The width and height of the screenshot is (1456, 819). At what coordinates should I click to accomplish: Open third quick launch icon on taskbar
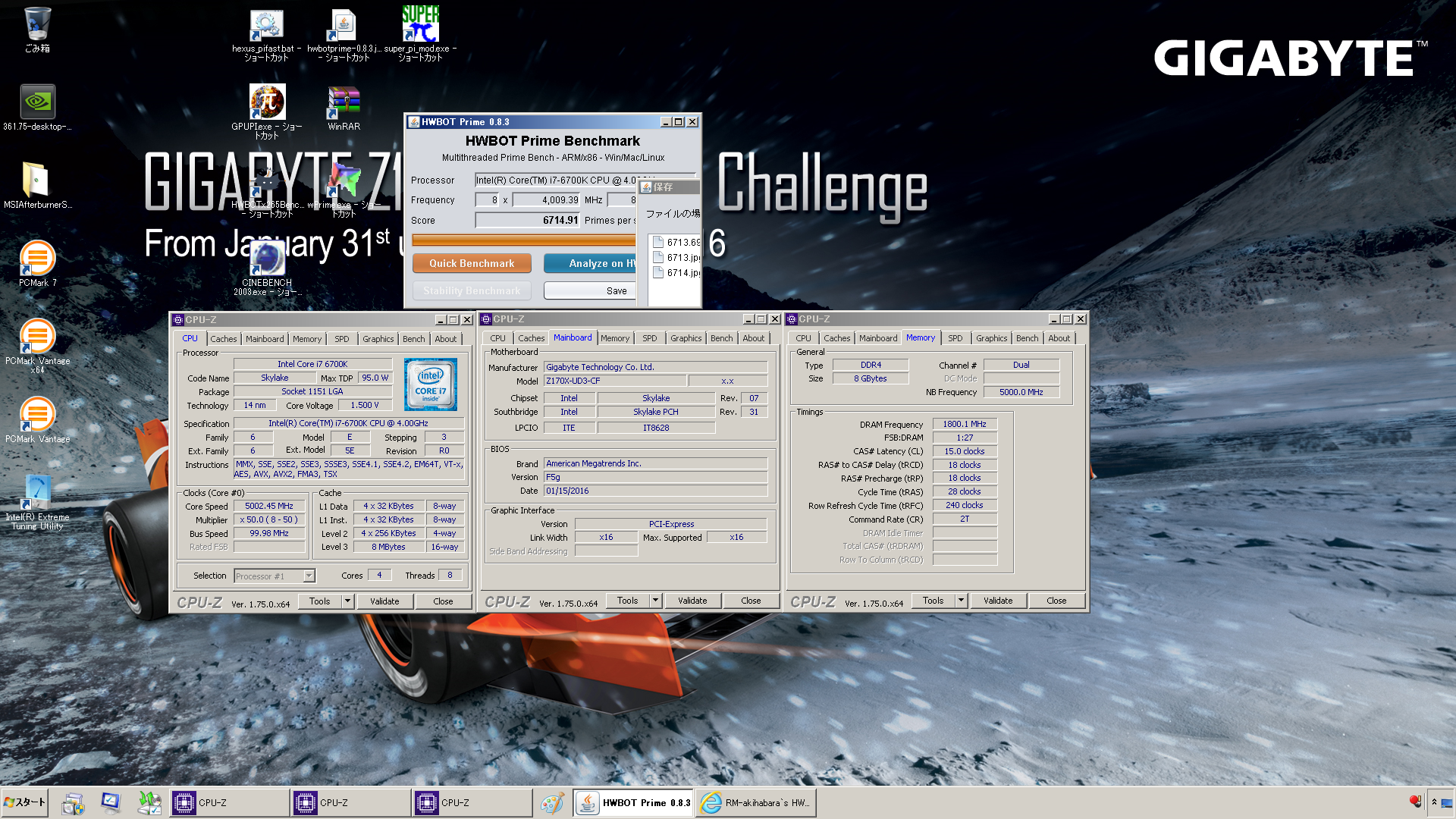pyautogui.click(x=149, y=803)
